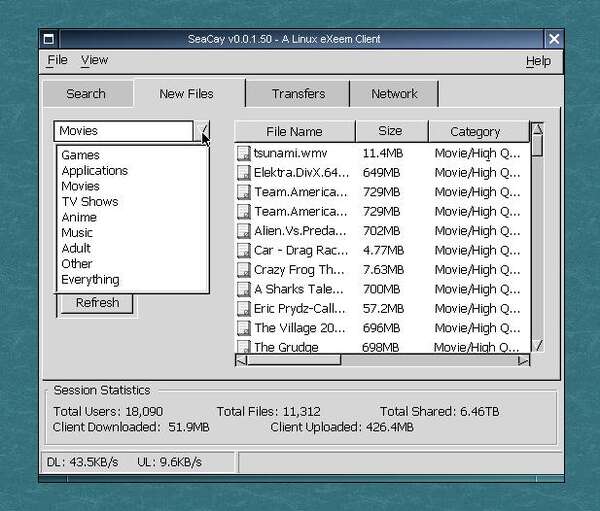Screen dimensions: 600x511
Task: Click the file icon beside Eric Prydz-Call...
Action: coord(244,309)
